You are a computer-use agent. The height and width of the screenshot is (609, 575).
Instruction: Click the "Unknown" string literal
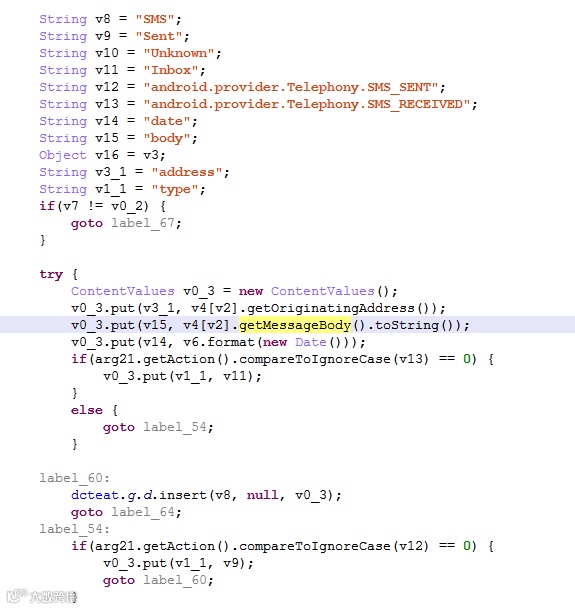point(179,53)
